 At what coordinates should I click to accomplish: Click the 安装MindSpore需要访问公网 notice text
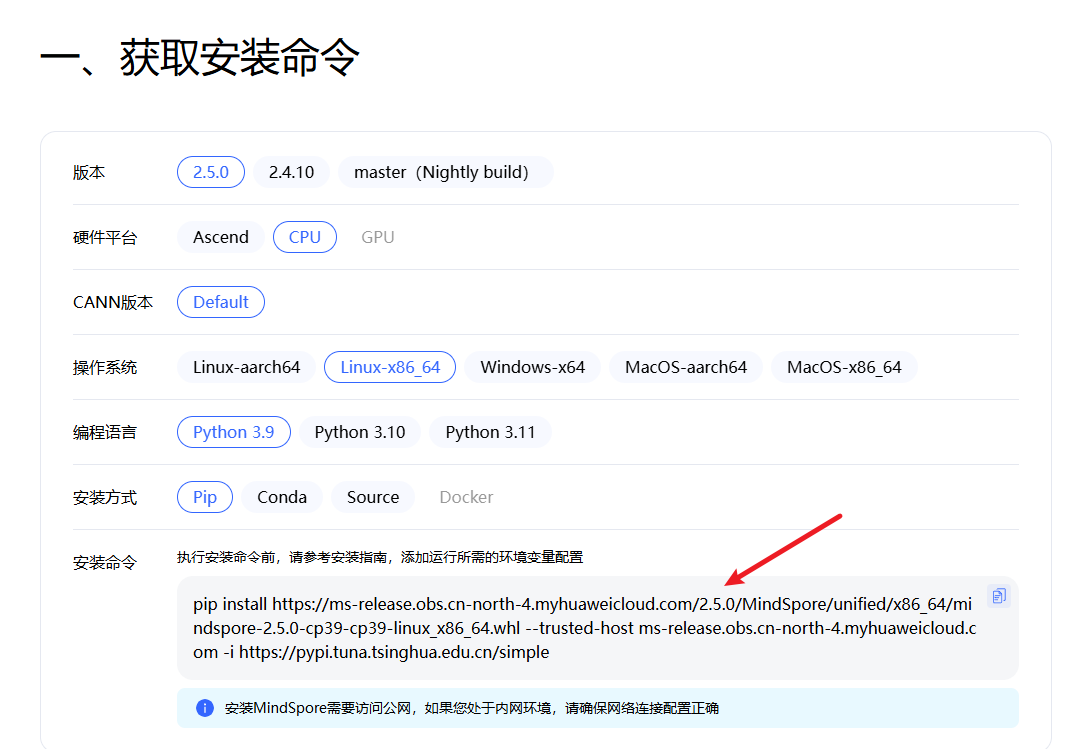coord(471,708)
